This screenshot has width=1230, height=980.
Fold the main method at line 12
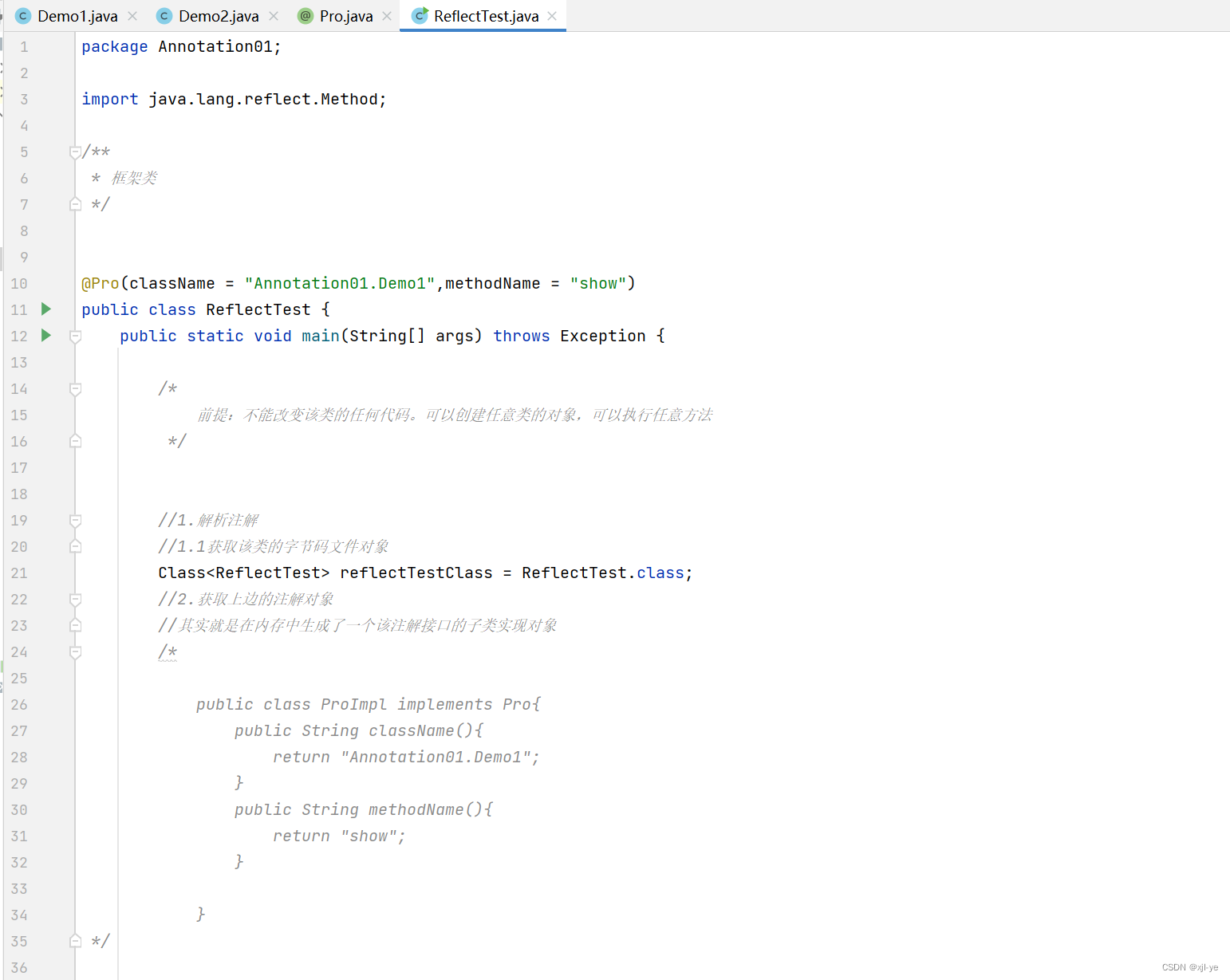pyautogui.click(x=75, y=336)
